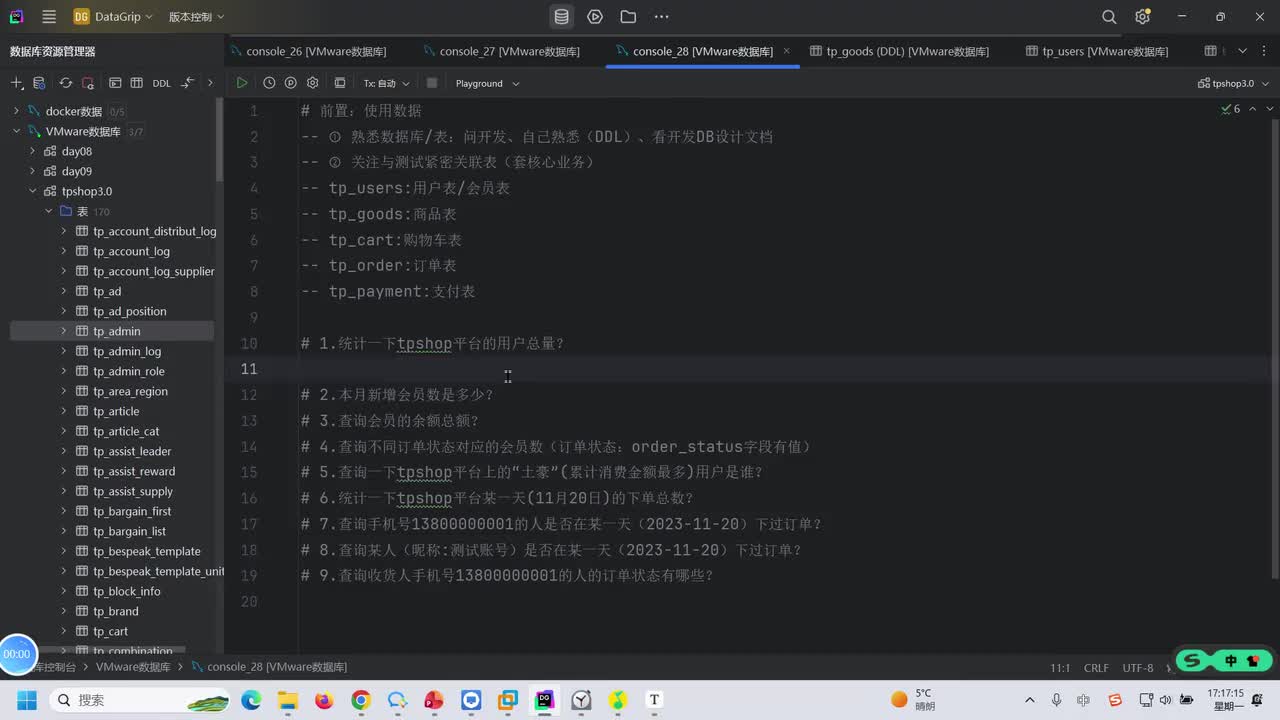
Task: Click the services play-circle icon in title bar
Action: [x=595, y=17]
